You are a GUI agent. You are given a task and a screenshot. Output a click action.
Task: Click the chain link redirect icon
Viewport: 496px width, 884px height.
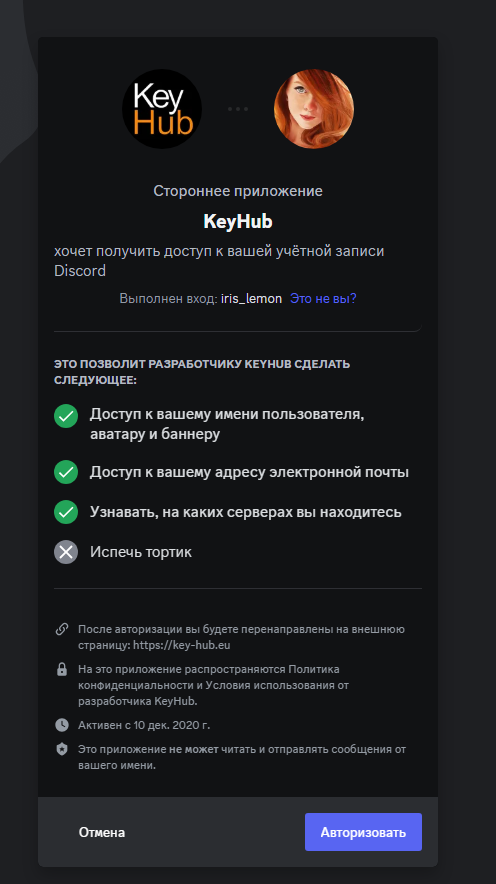pyautogui.click(x=62, y=629)
